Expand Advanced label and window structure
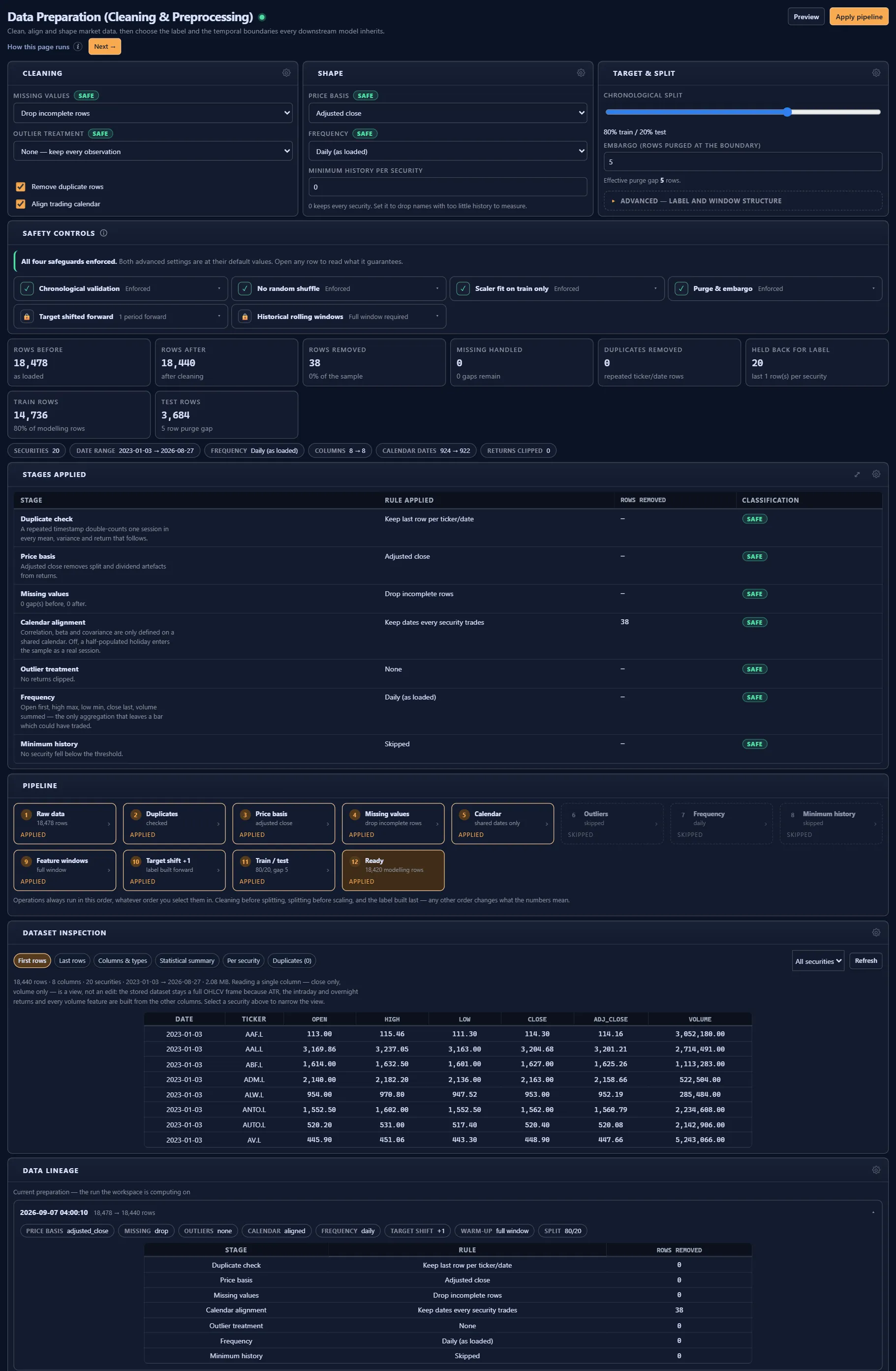The height and width of the screenshot is (1371, 896). point(742,201)
